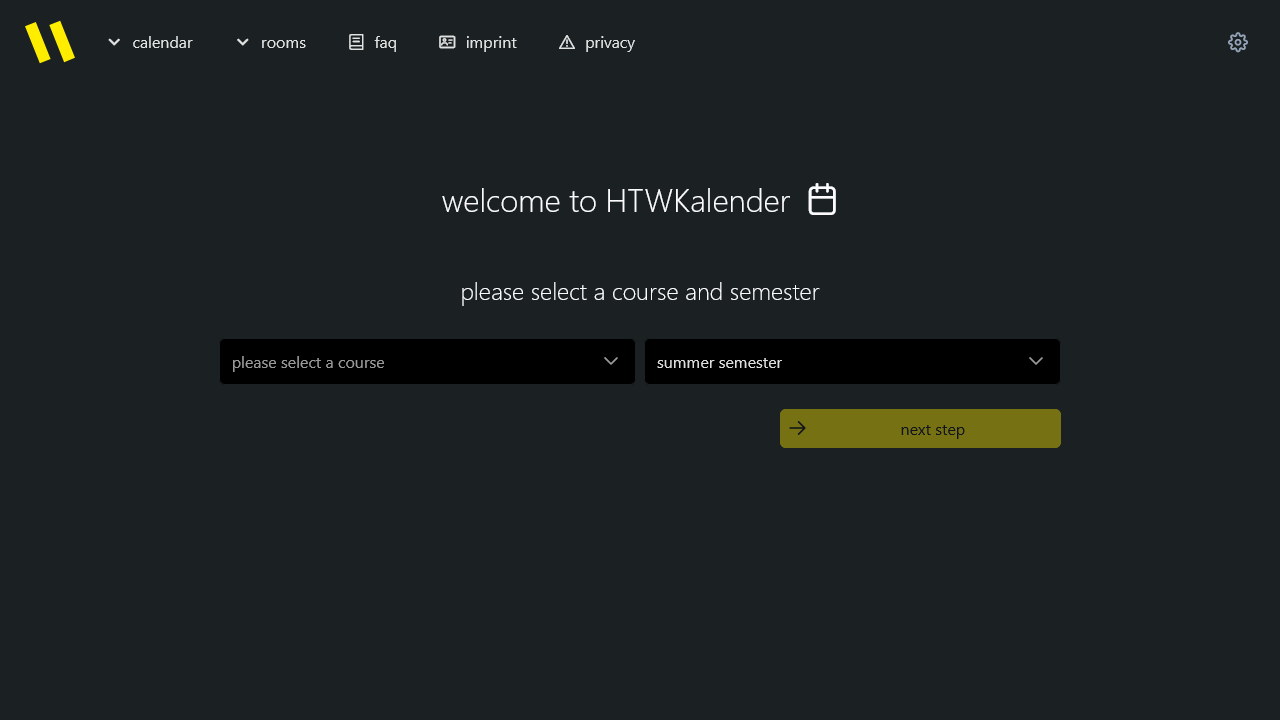Expand the rooms menu chevron
1280x720 pixels.
click(243, 42)
